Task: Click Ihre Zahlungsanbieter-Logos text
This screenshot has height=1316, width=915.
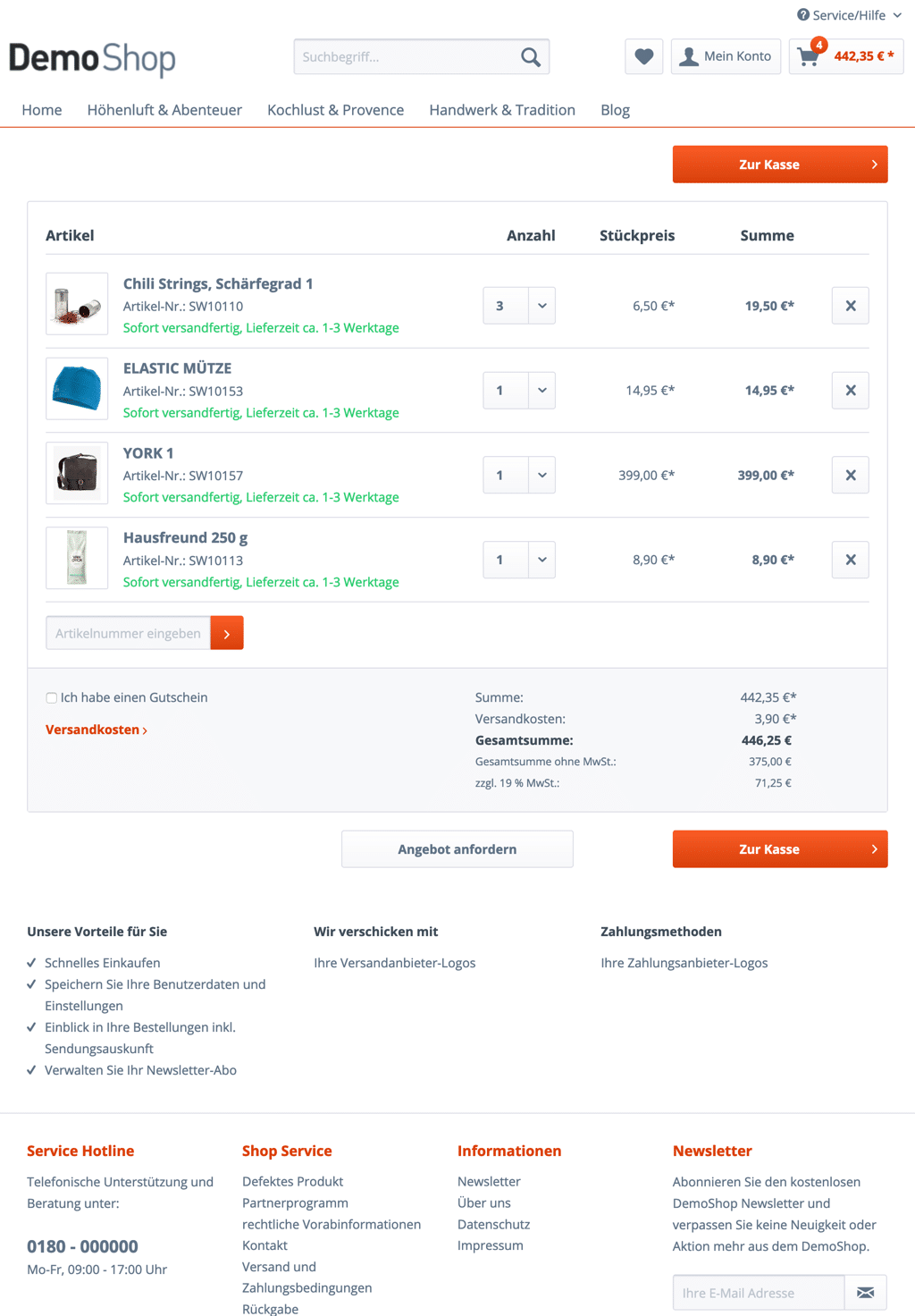Action: [684, 963]
